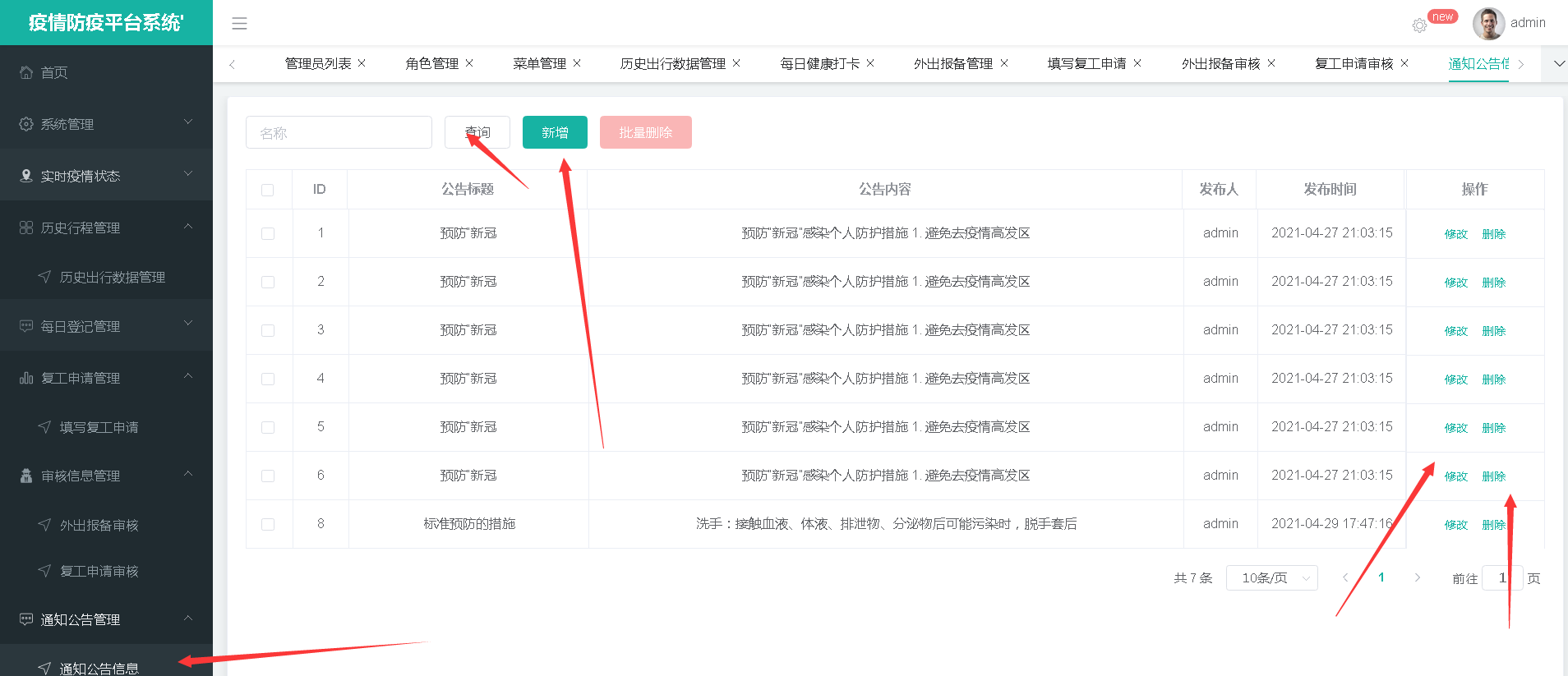The image size is (1568, 676).
Task: Open the settings gear icon in header
Action: [1419, 25]
